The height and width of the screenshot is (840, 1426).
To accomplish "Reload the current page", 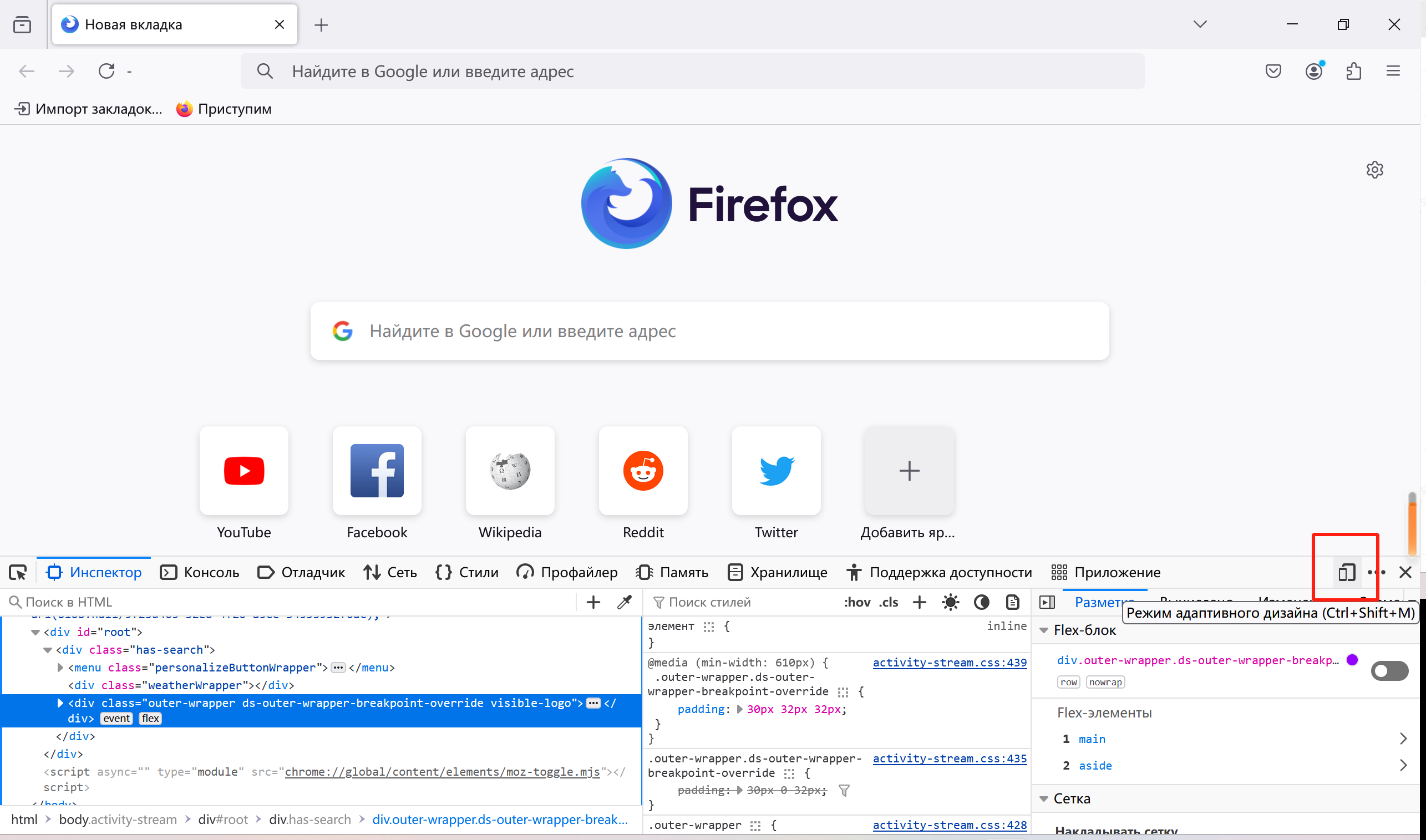I will (106, 71).
